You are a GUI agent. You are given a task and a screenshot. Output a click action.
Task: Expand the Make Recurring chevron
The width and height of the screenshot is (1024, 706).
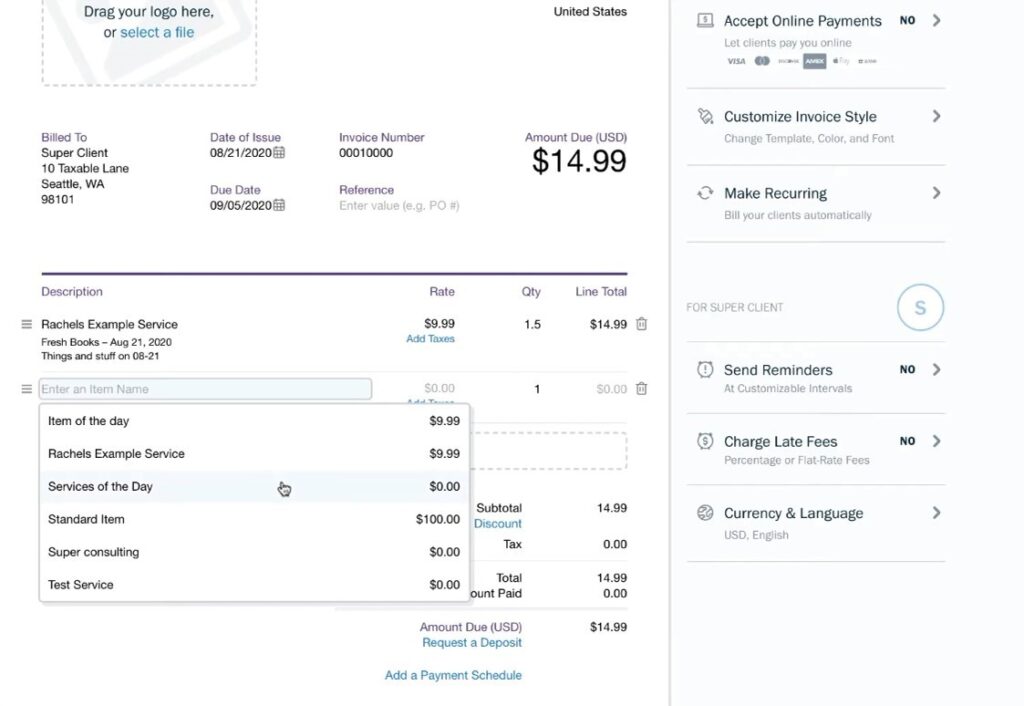935,193
